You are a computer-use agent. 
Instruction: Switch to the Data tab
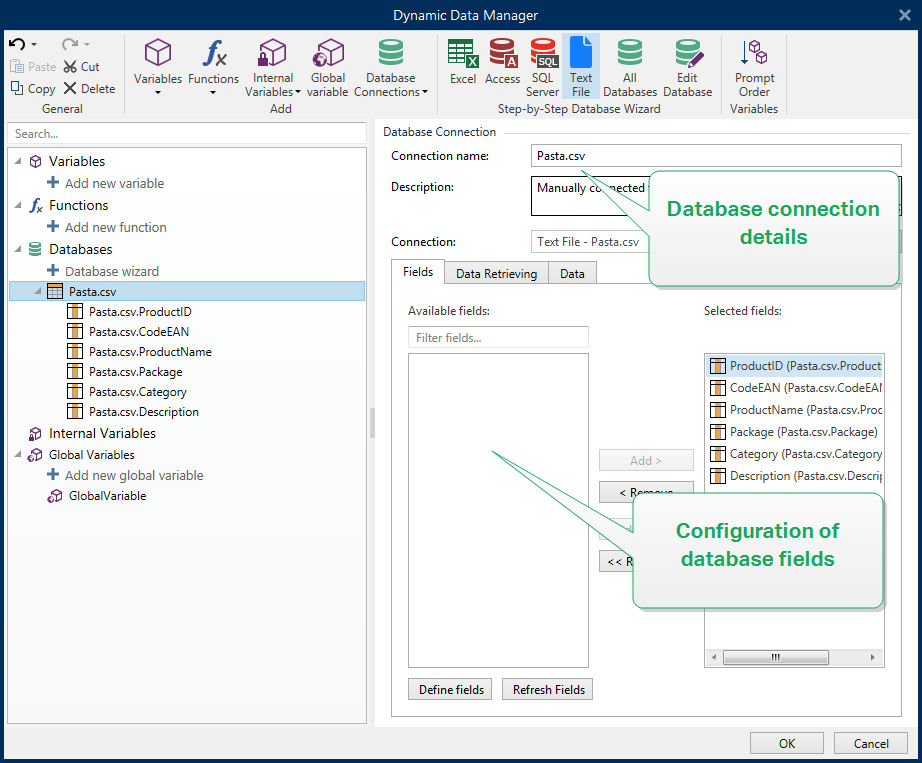(x=572, y=273)
